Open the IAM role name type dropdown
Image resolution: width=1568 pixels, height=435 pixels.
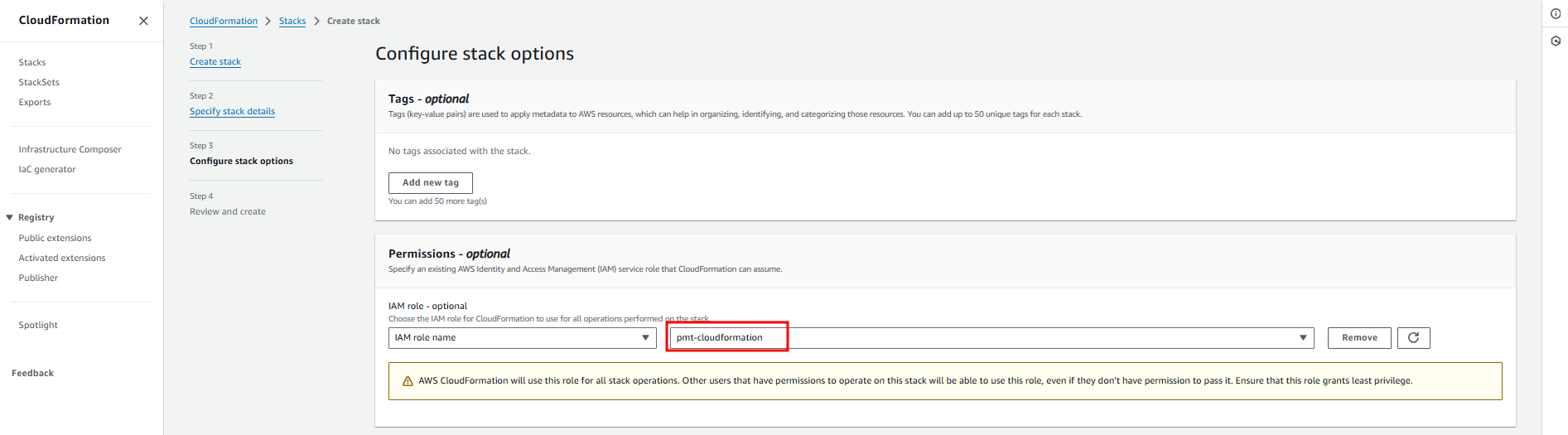pos(521,338)
